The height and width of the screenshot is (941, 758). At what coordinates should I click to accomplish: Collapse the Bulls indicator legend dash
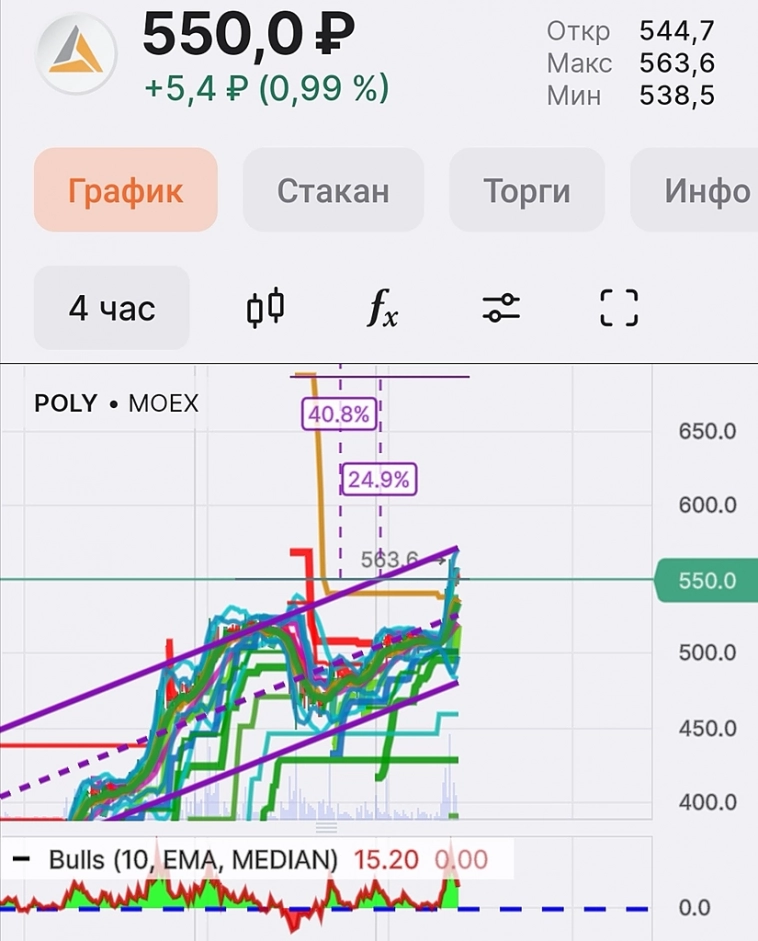[x=22, y=860]
